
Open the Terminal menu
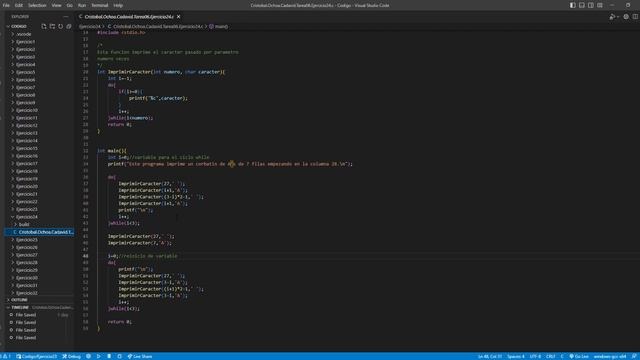(x=100, y=5)
